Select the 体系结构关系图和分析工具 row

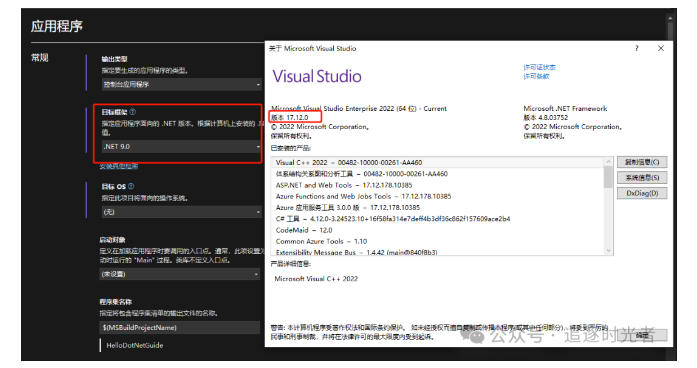pos(437,174)
